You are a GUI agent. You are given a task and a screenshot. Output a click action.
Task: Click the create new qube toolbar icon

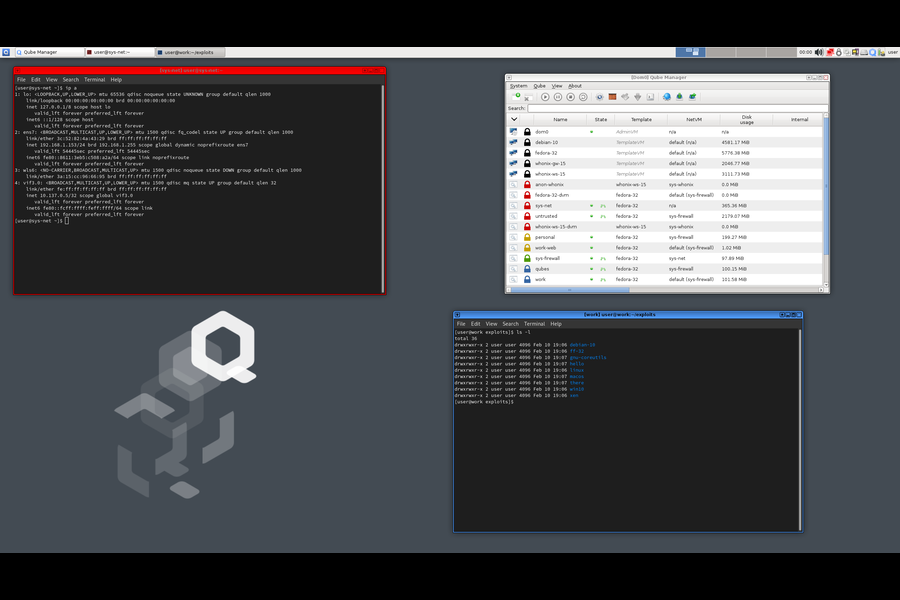pos(516,96)
